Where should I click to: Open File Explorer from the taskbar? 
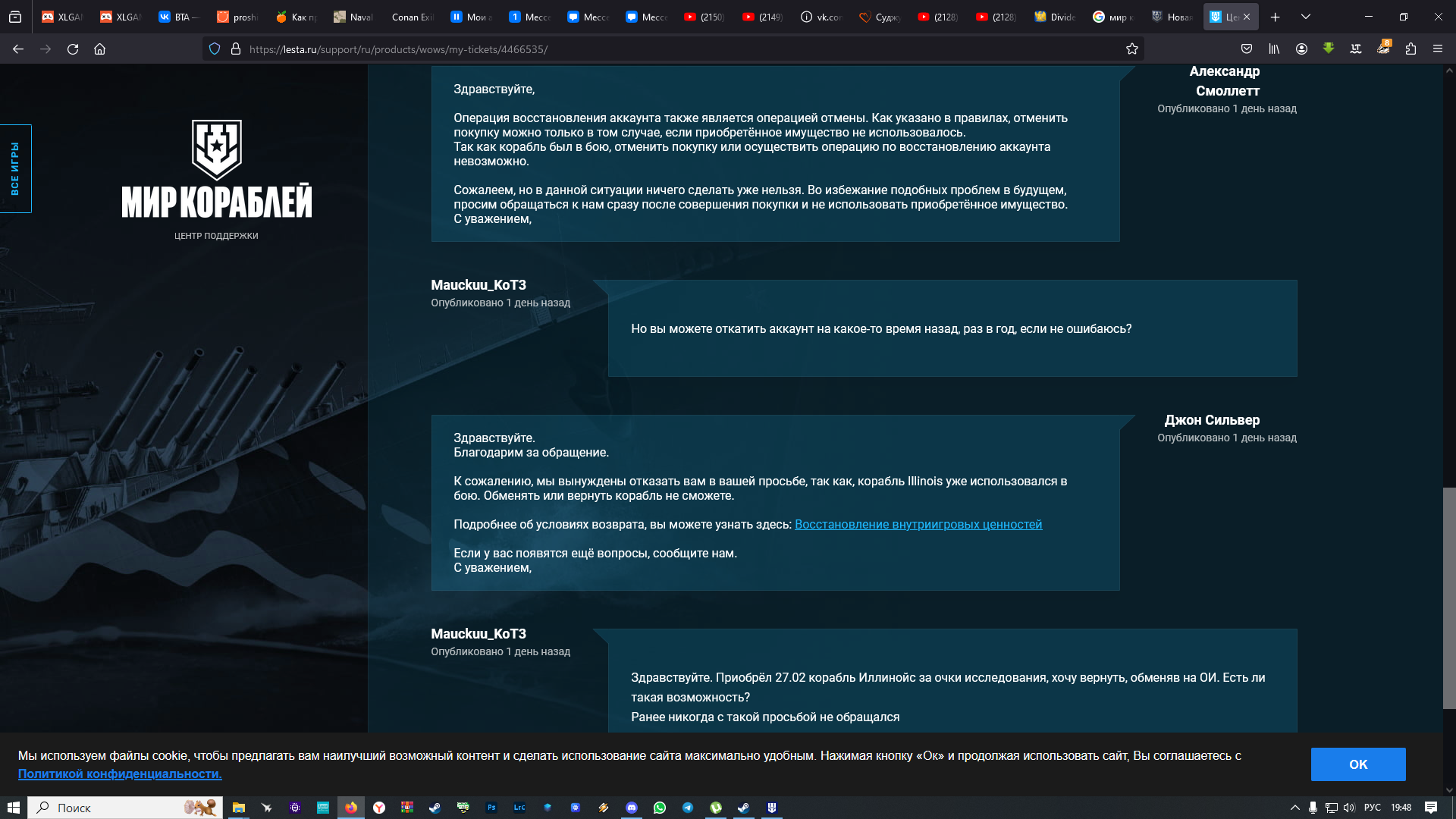[x=239, y=808]
